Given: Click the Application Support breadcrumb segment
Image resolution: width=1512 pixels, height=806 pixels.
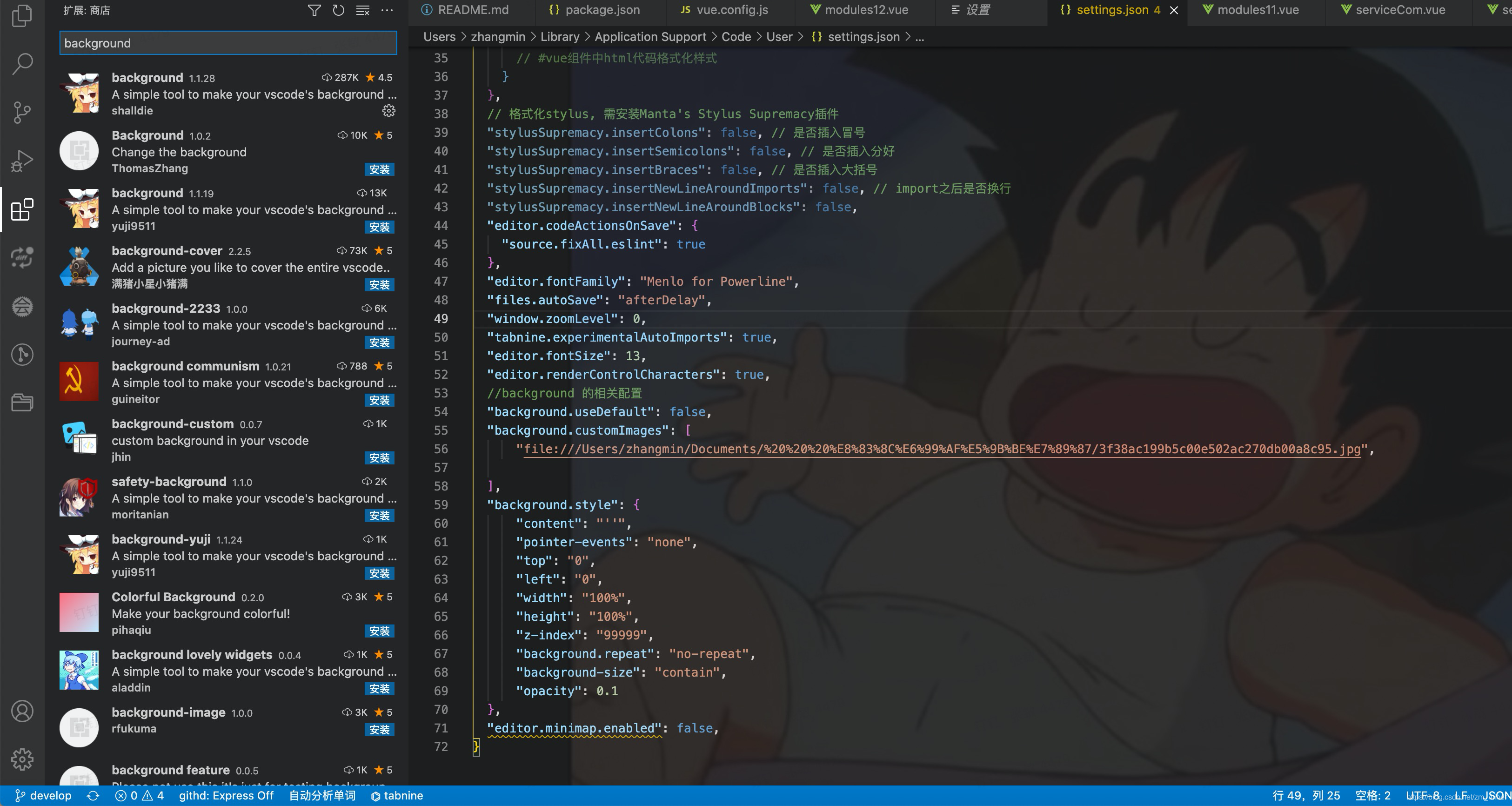Looking at the screenshot, I should click(x=650, y=37).
